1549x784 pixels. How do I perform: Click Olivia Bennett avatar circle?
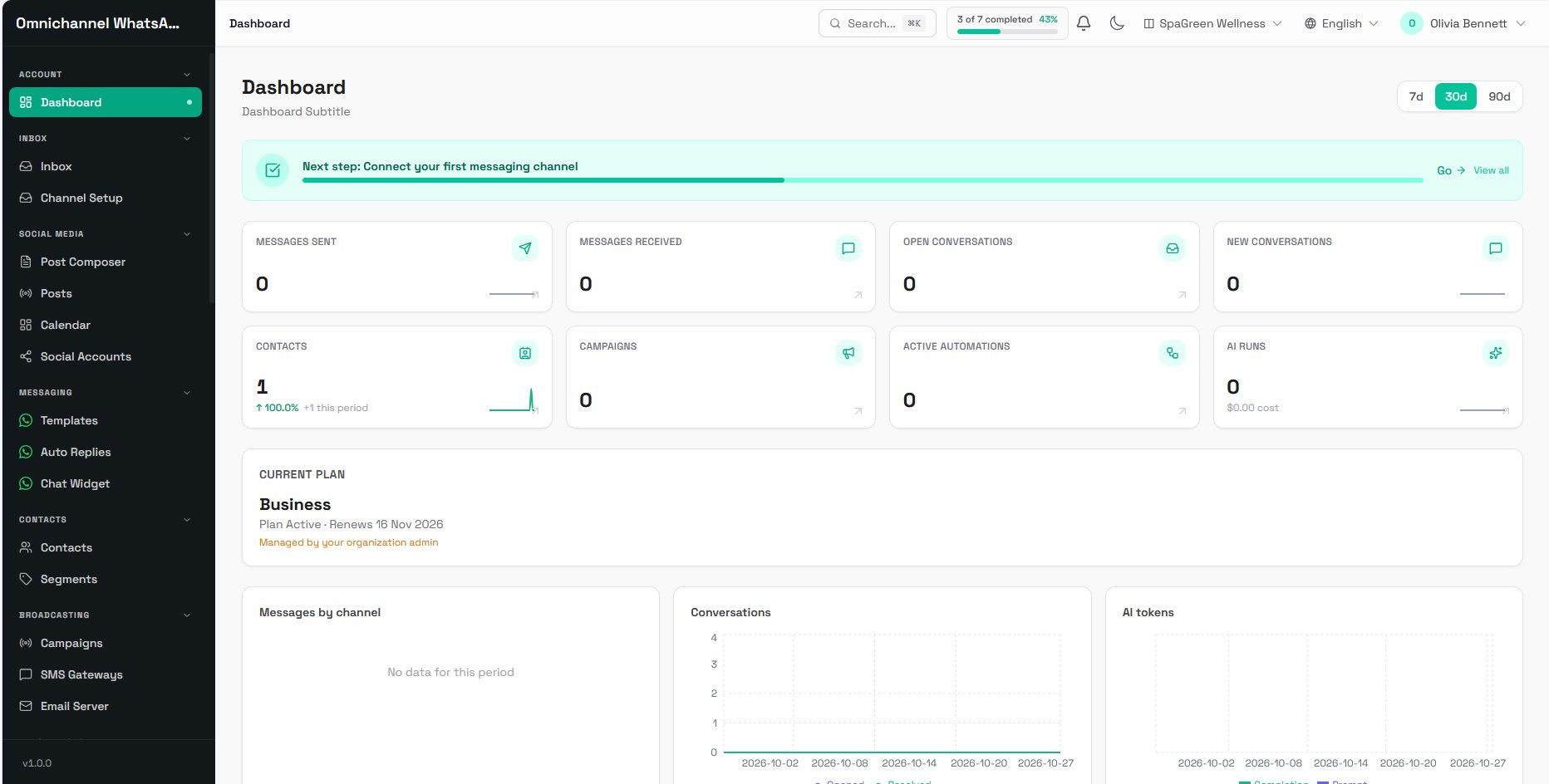pos(1412,23)
